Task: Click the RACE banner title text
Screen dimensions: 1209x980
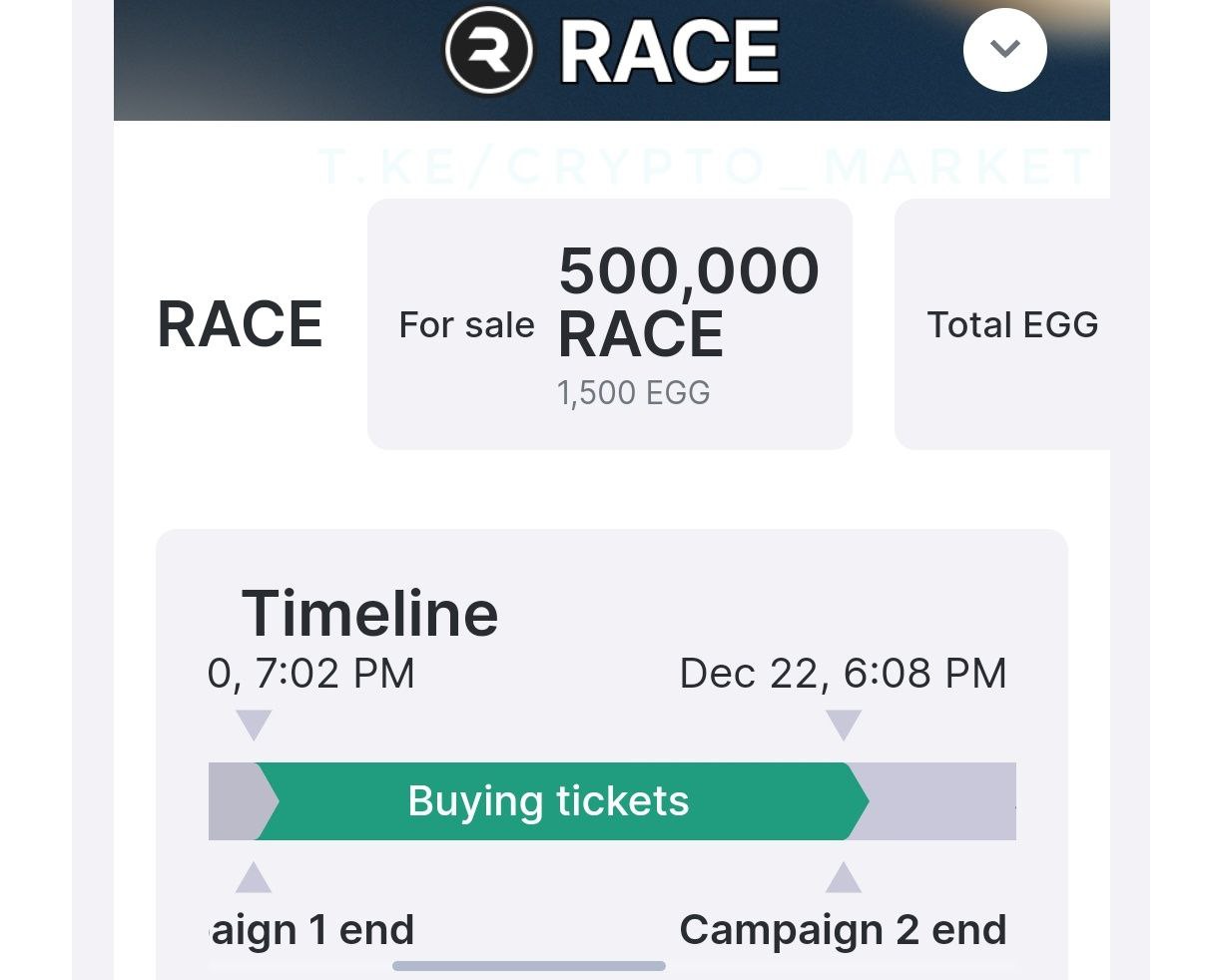Action: pos(669,51)
